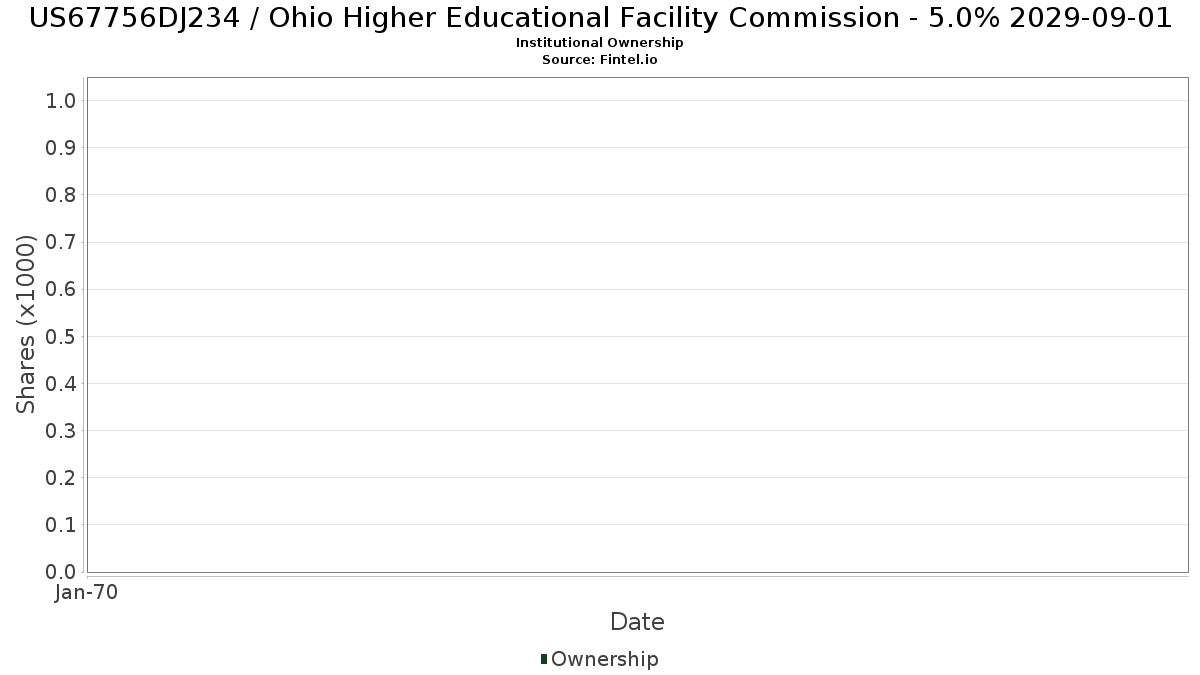Click the Shares (x1000) axis title
The image size is (1200, 675).
click(26, 324)
